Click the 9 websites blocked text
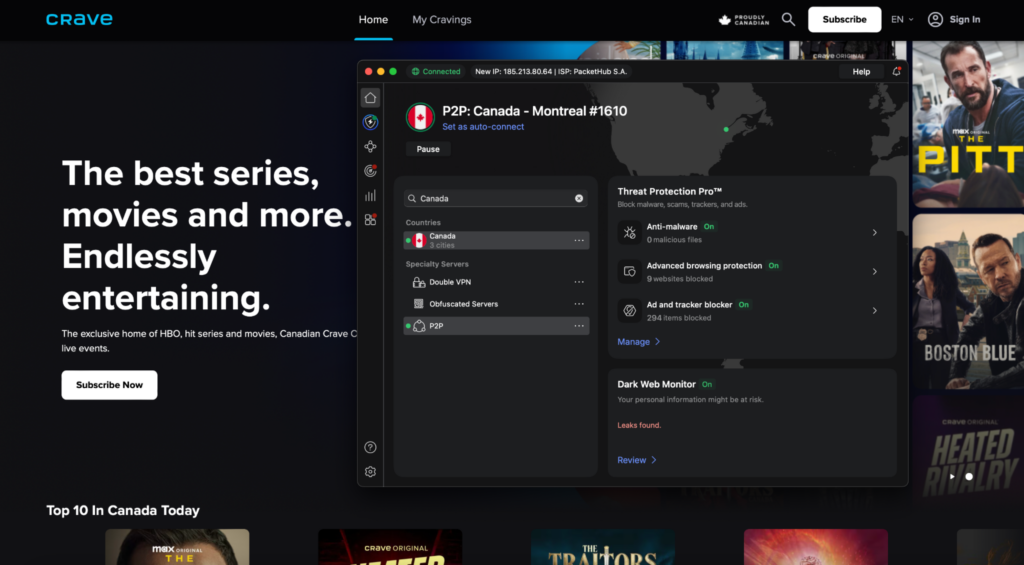The image size is (1024, 565). 680,279
